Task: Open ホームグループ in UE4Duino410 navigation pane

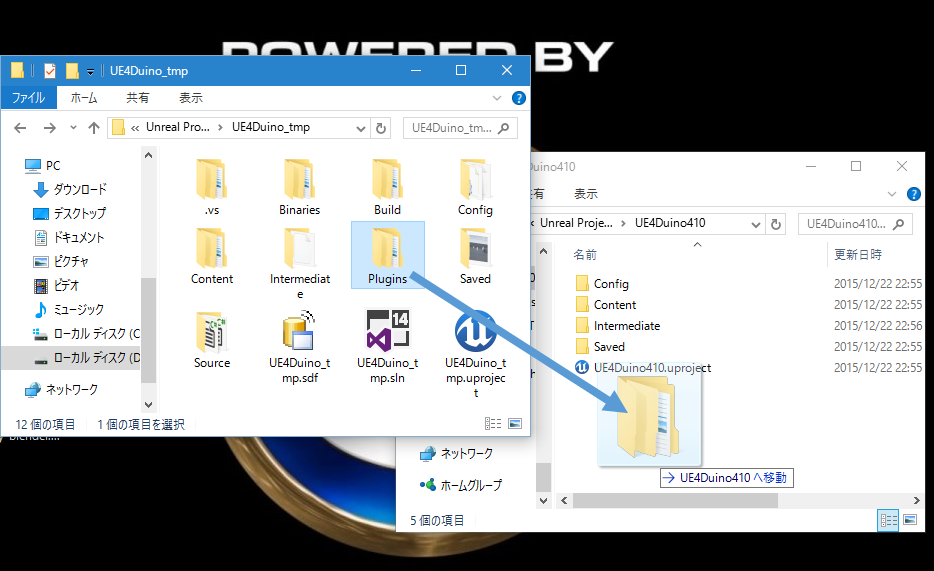Action: pos(461,485)
